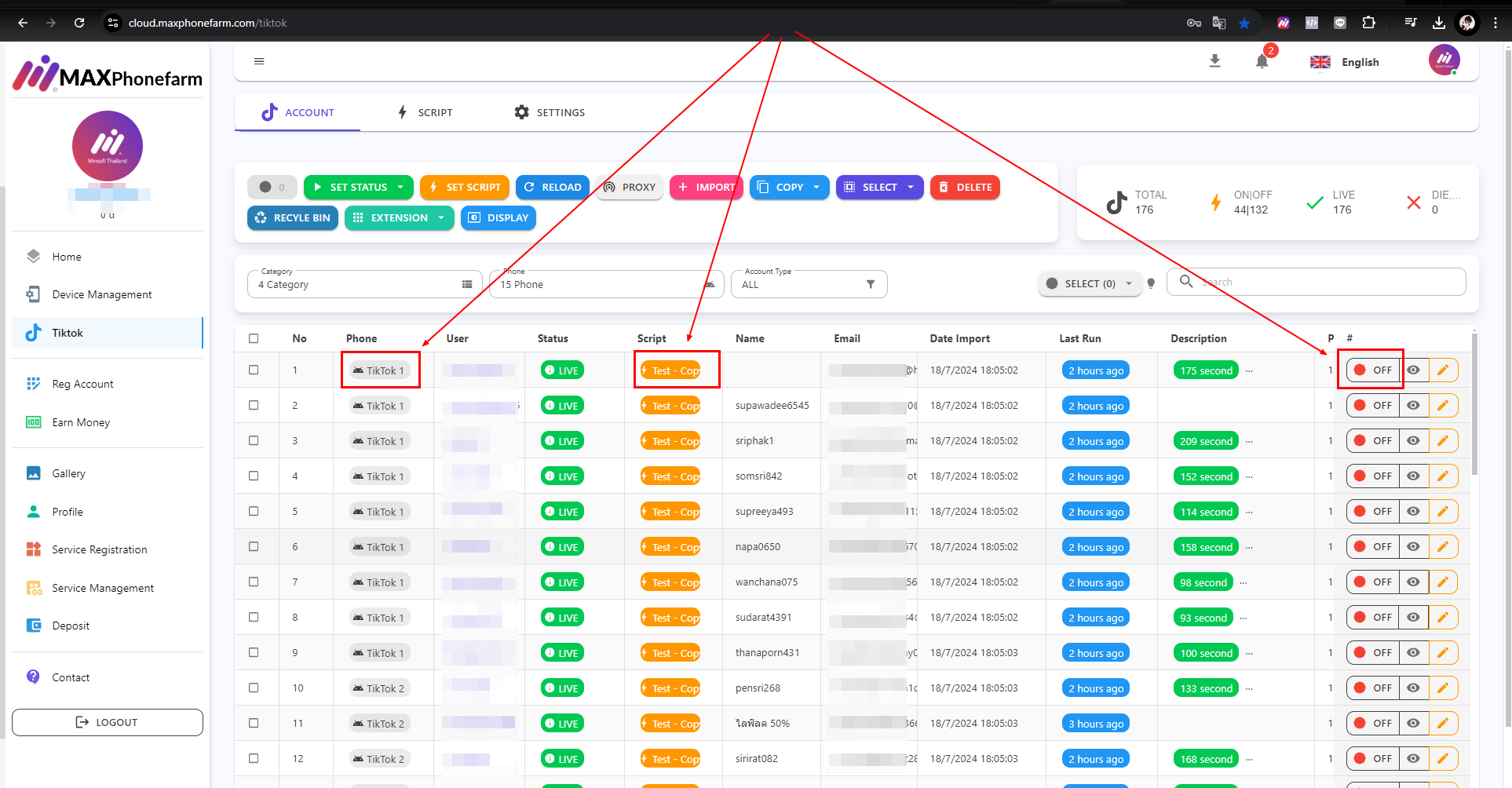Show details via eye icon for row 1
Screen dimensions: 1512x788
tap(1413, 370)
